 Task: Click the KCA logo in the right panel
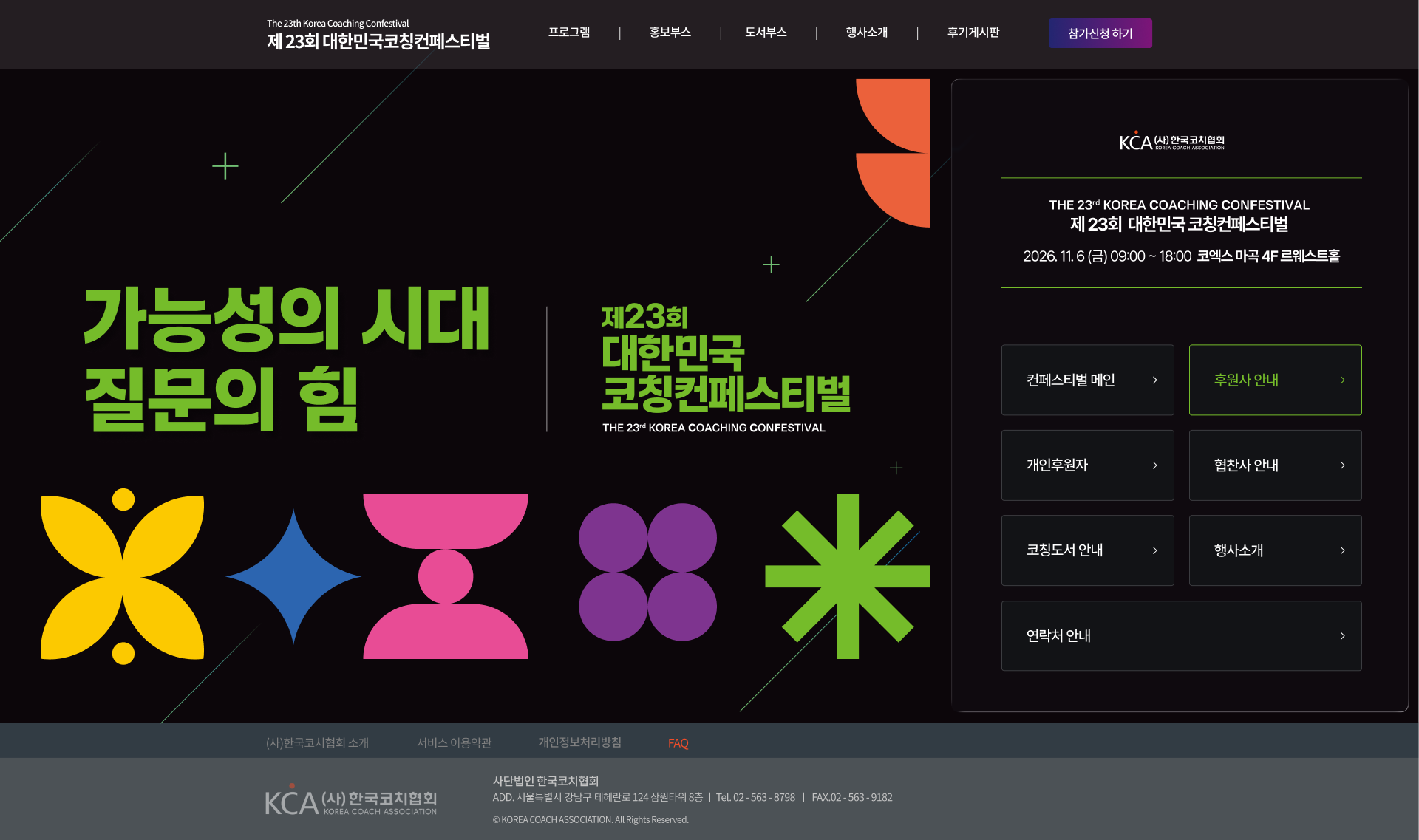[x=1172, y=140]
